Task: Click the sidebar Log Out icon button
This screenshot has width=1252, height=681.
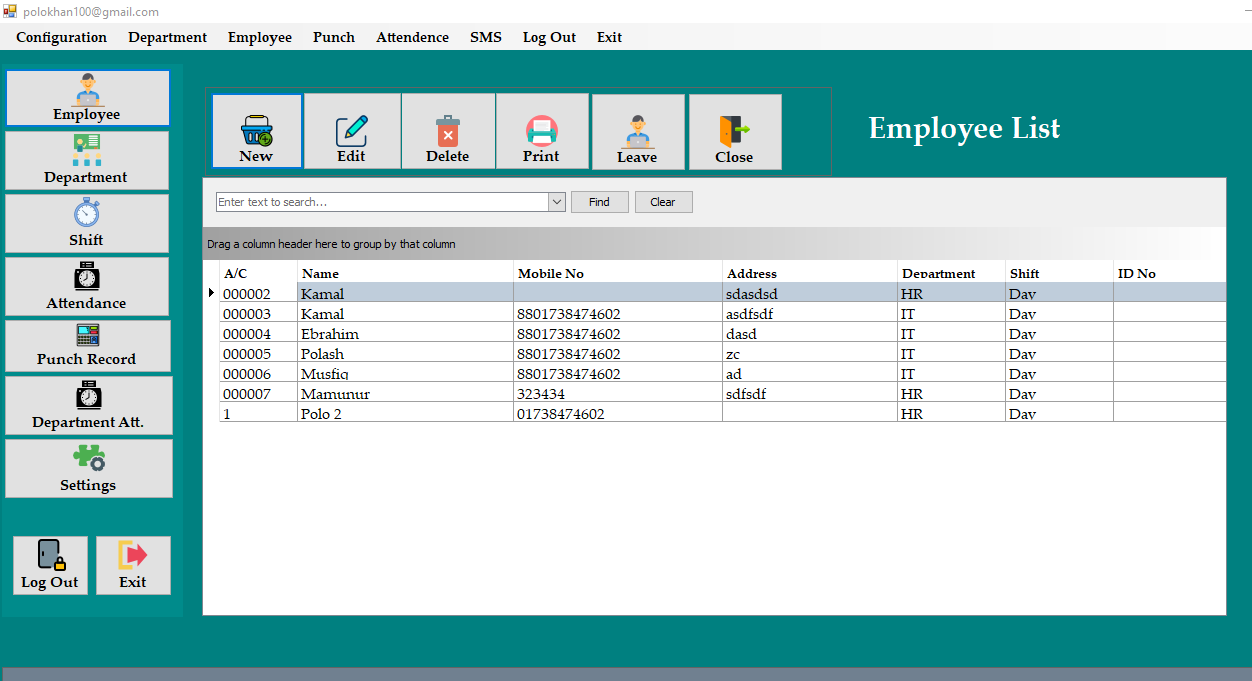Action: (50, 566)
